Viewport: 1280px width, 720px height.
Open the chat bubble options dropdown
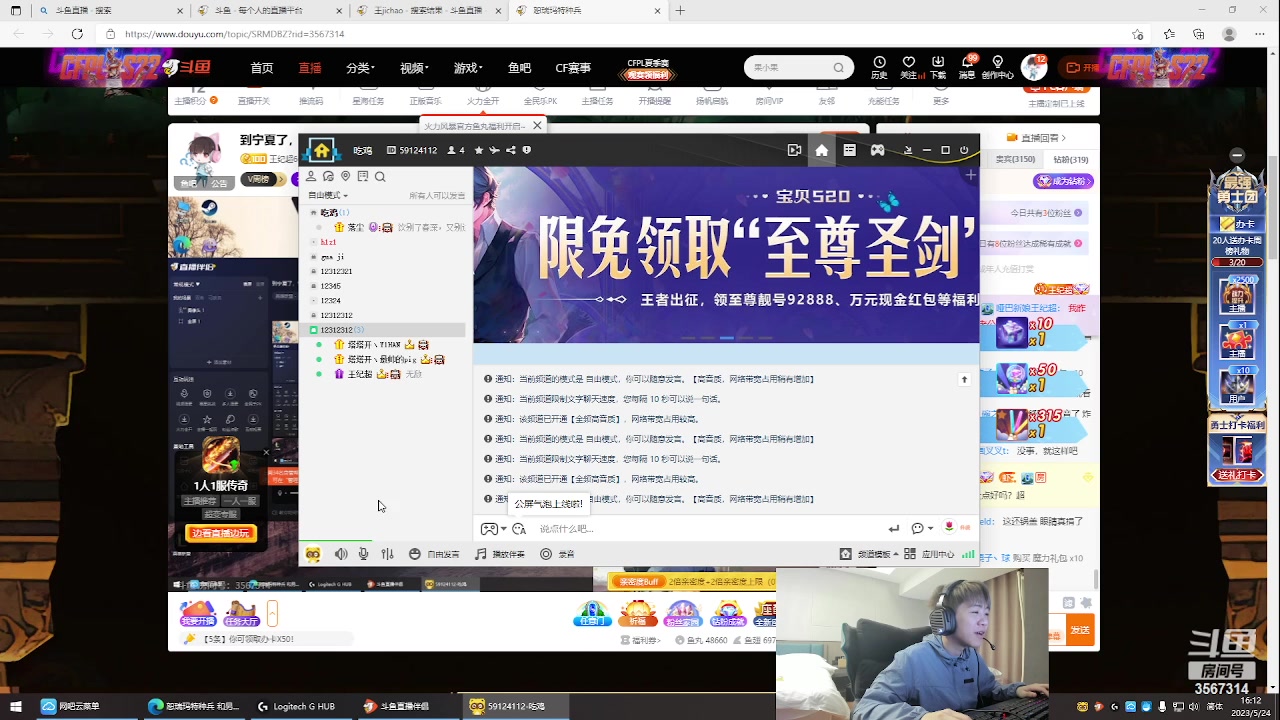(x=922, y=528)
